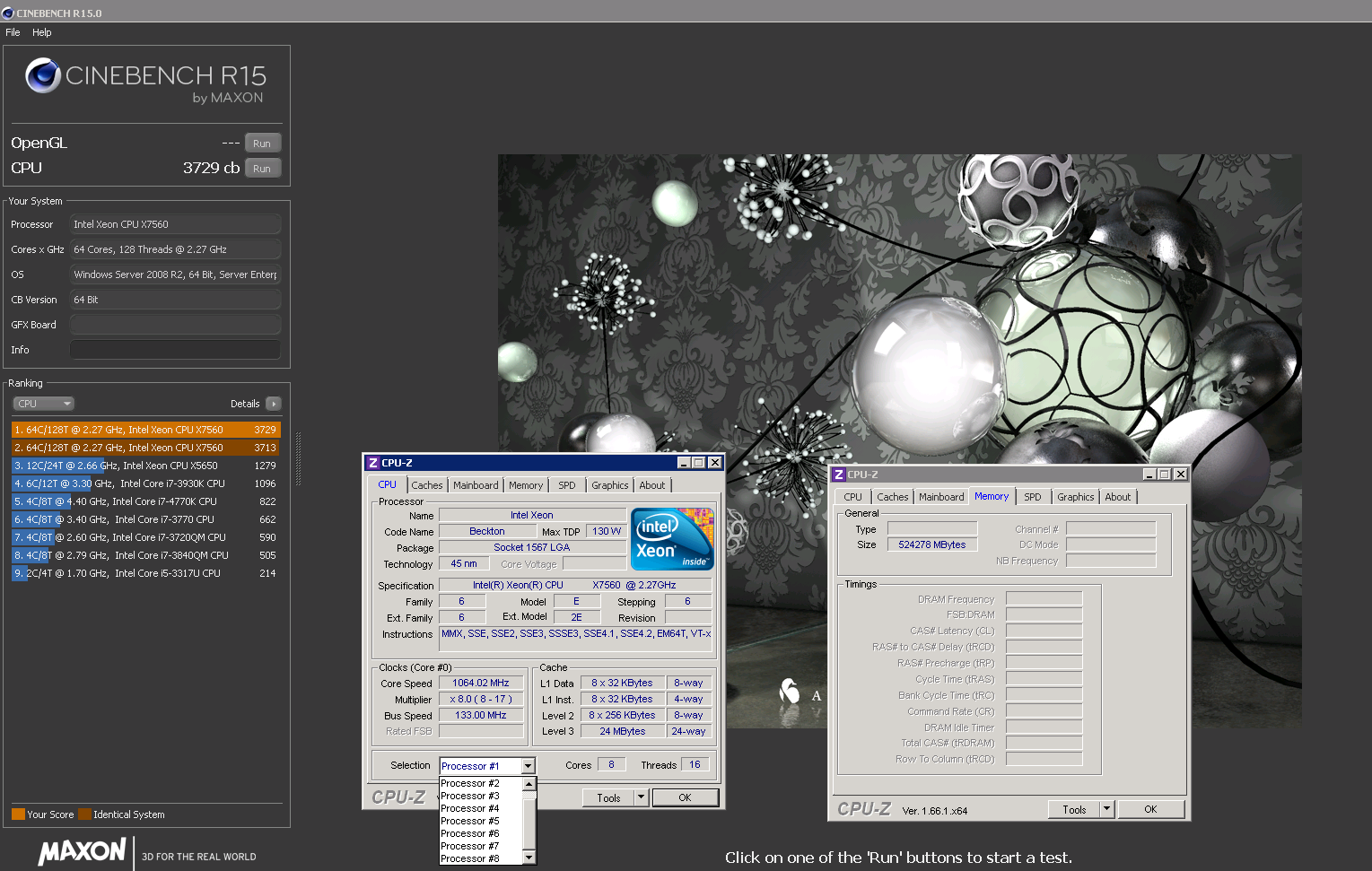Viewport: 1372px width, 871px height.
Task: Open Mainboard tab in rear CPU-Z window
Action: coord(941,497)
